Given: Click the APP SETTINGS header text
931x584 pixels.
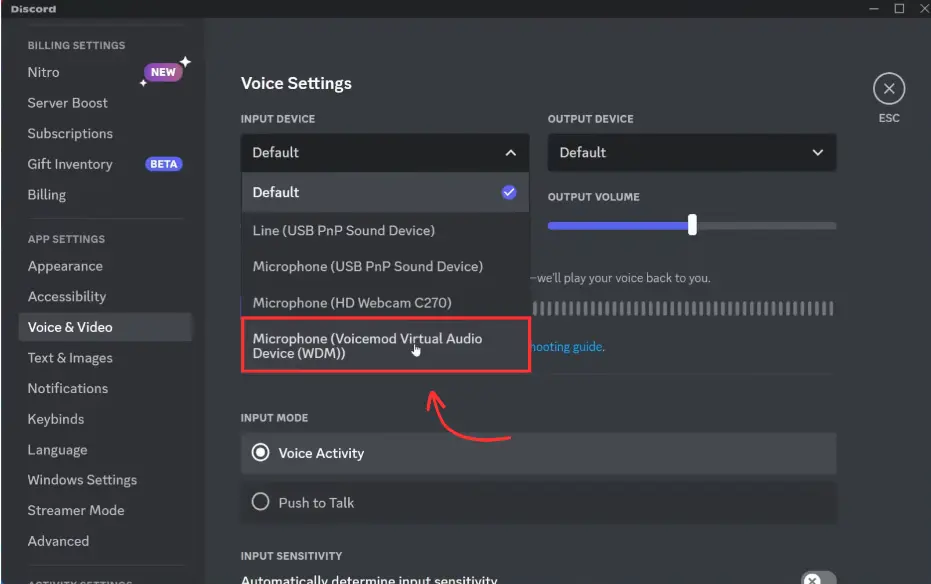Looking at the screenshot, I should coord(66,239).
